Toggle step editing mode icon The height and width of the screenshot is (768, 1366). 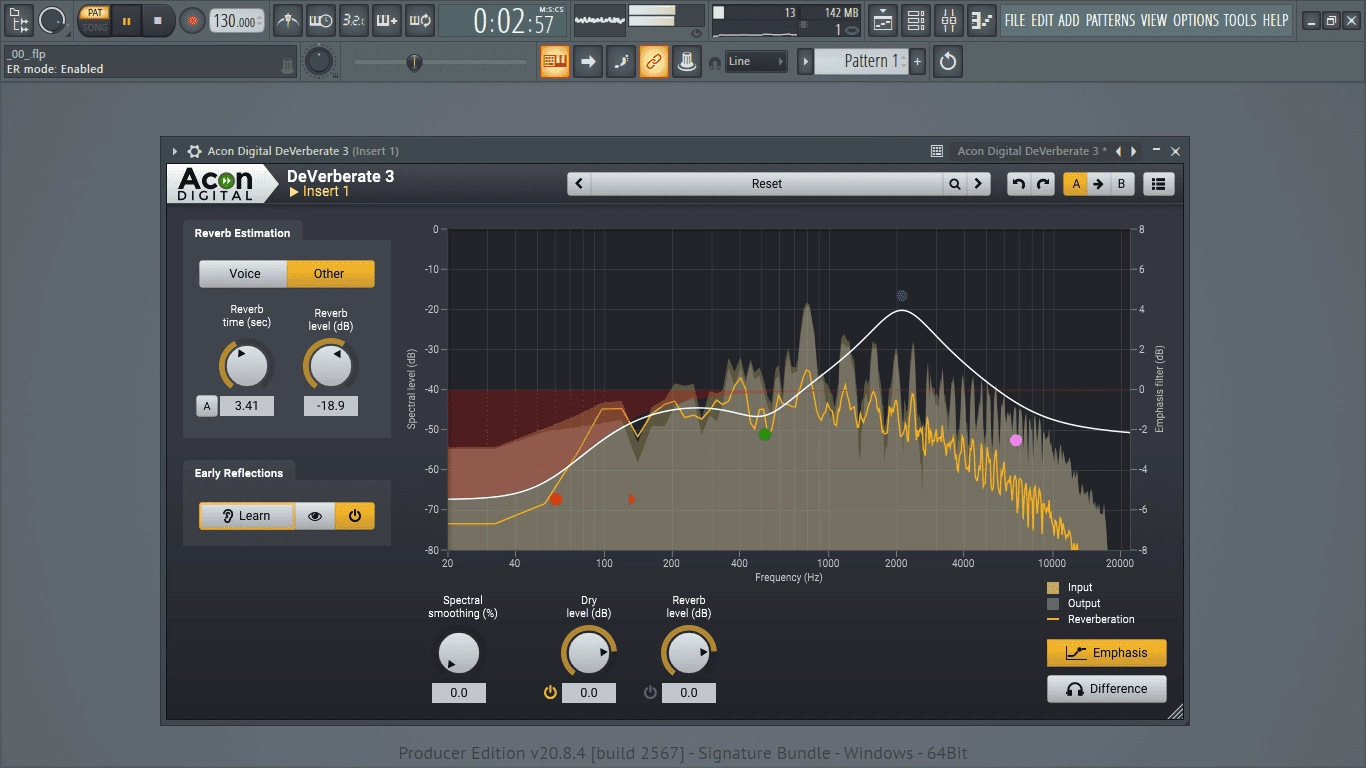pyautogui.click(x=621, y=62)
